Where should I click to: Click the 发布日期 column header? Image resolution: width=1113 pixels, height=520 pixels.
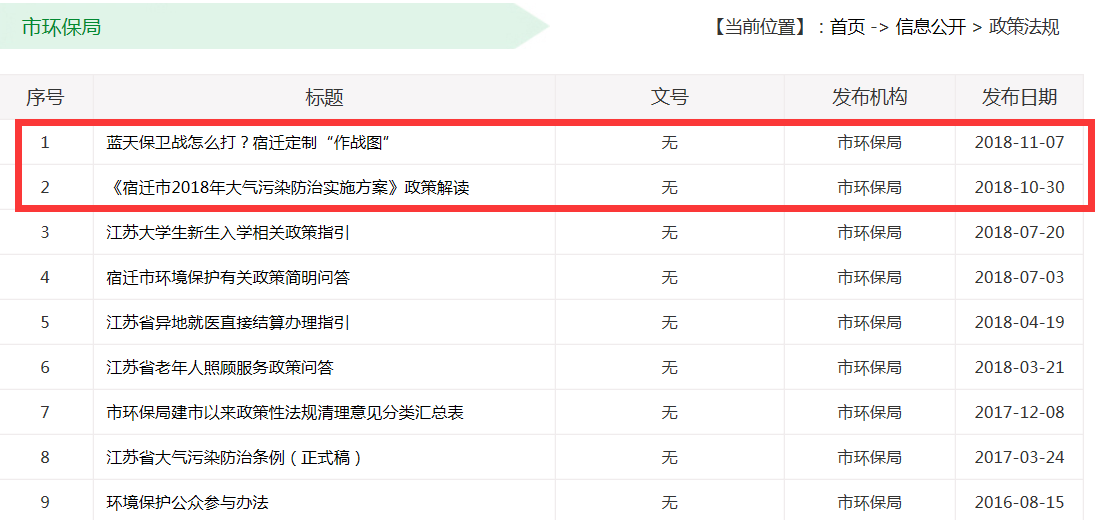point(1019,97)
